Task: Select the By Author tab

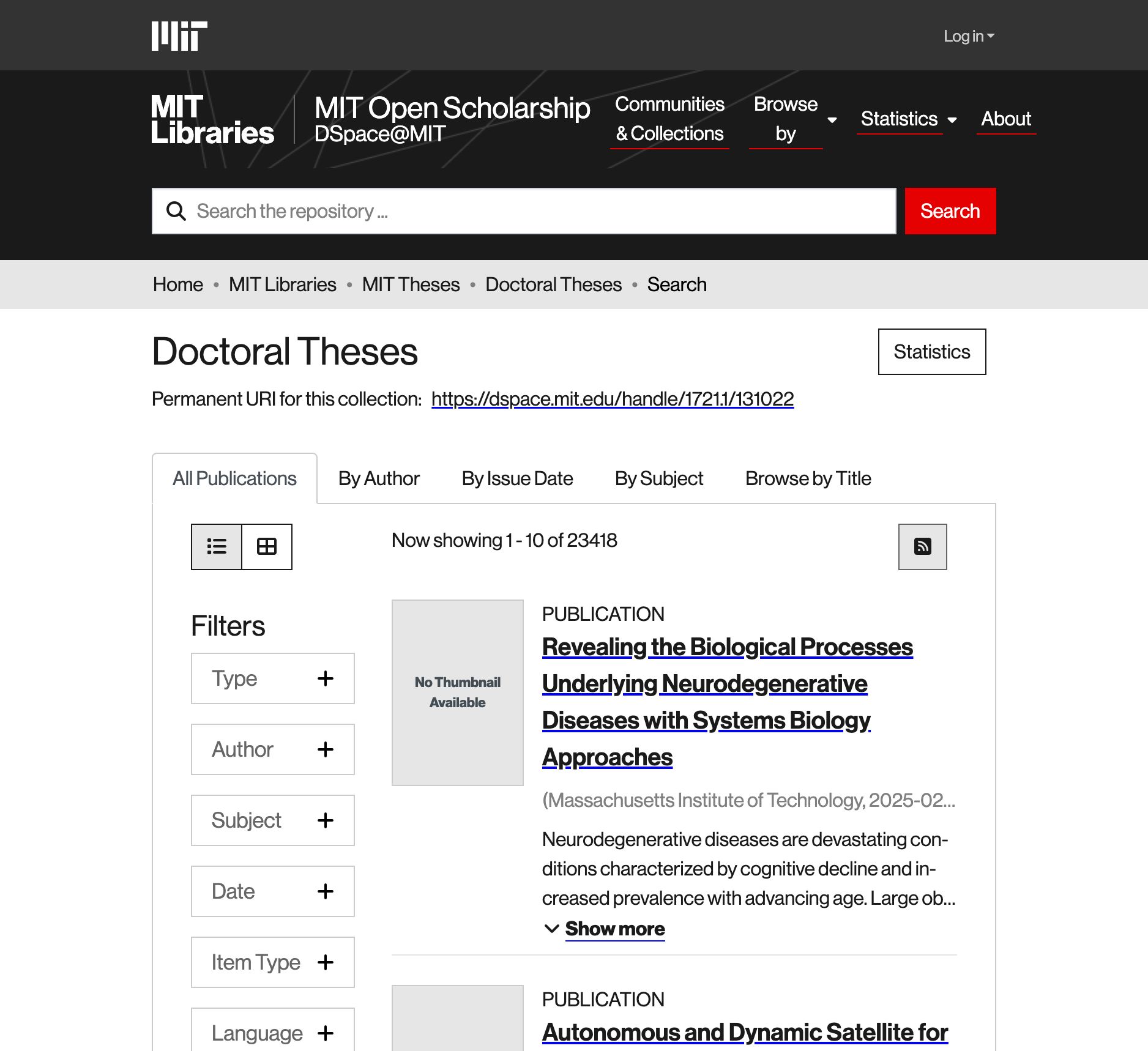Action: [379, 478]
